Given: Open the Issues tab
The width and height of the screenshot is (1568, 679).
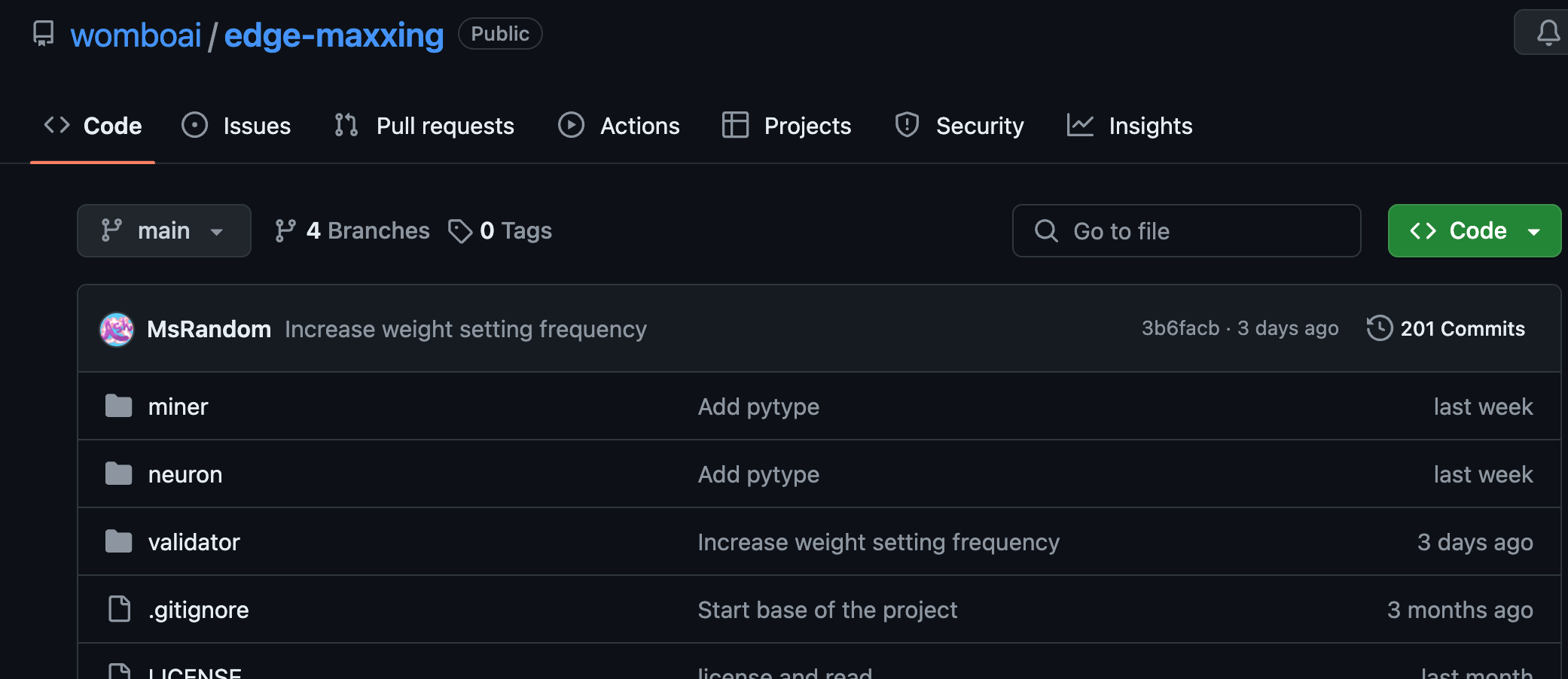Looking at the screenshot, I should 236,126.
